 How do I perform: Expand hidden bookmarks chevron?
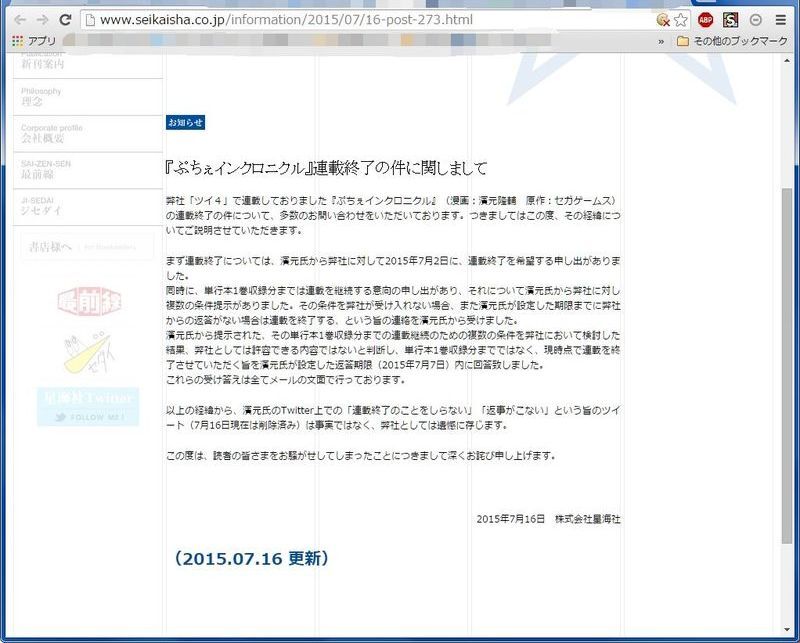(661, 41)
